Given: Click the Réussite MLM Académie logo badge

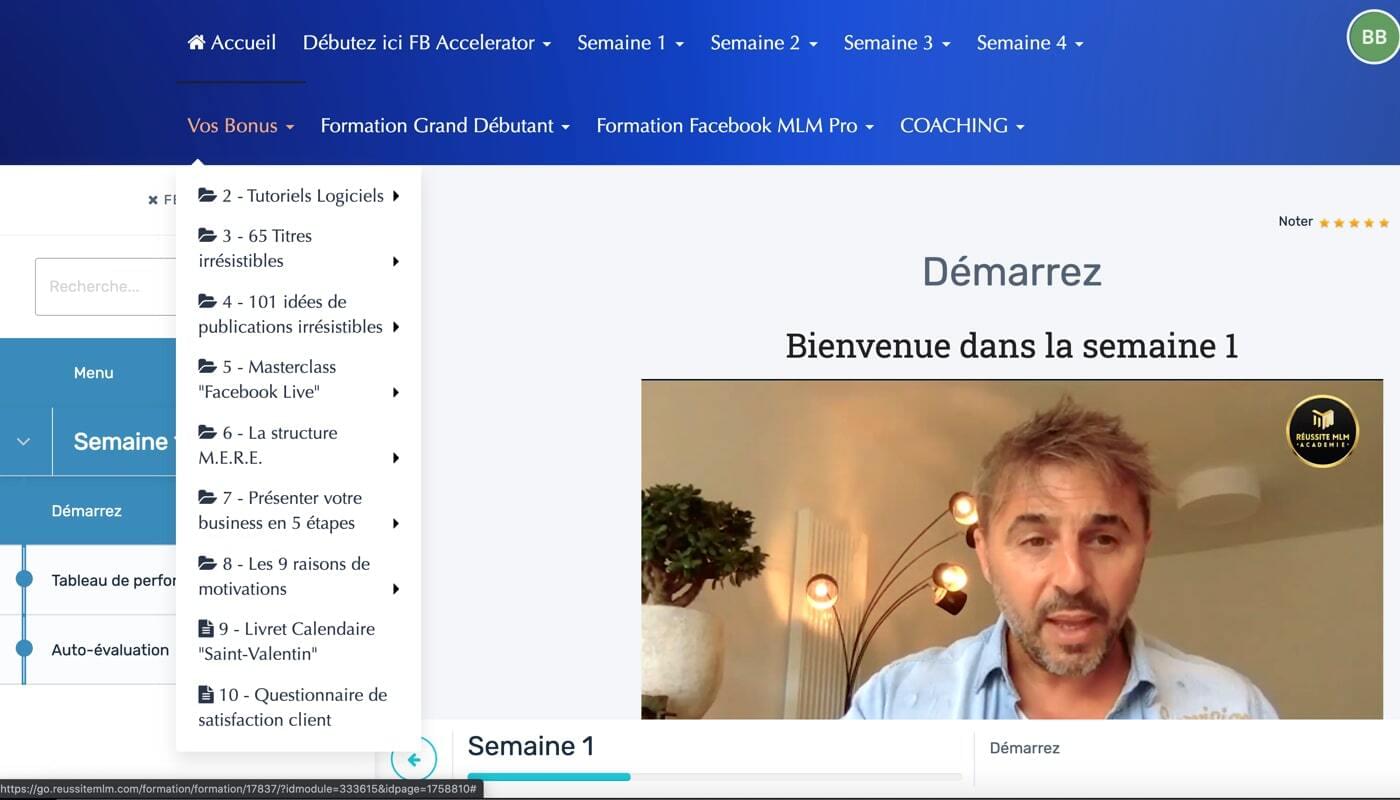Looking at the screenshot, I should 1322,431.
